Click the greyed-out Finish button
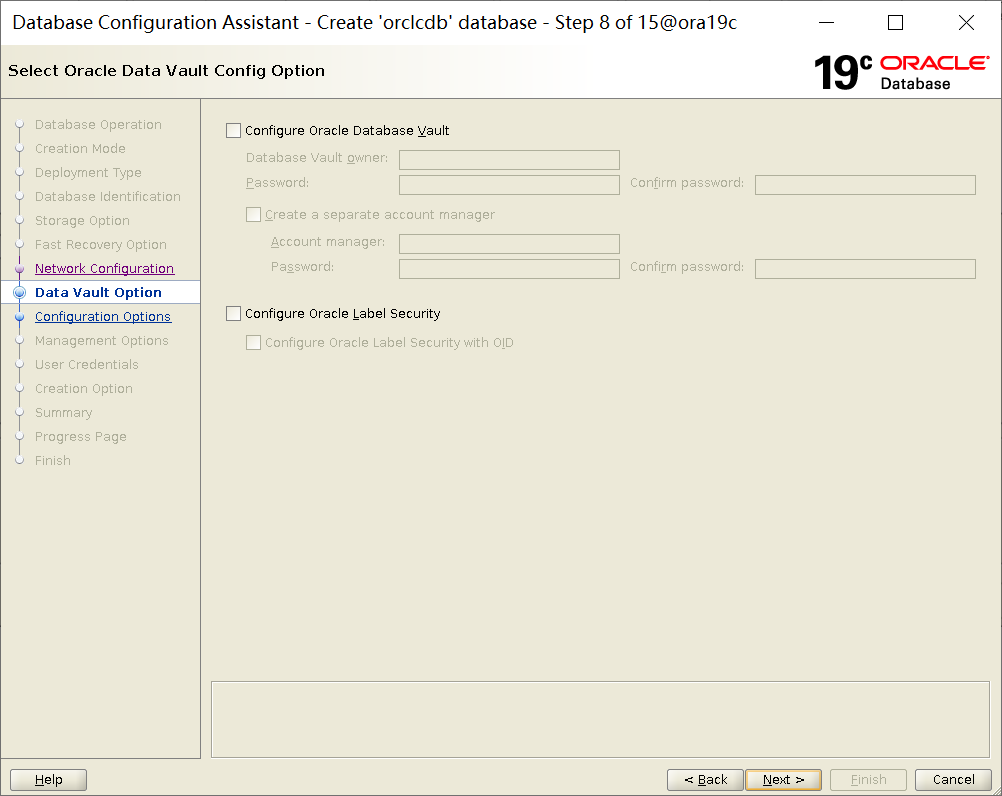This screenshot has width=1002, height=796. tap(868, 779)
